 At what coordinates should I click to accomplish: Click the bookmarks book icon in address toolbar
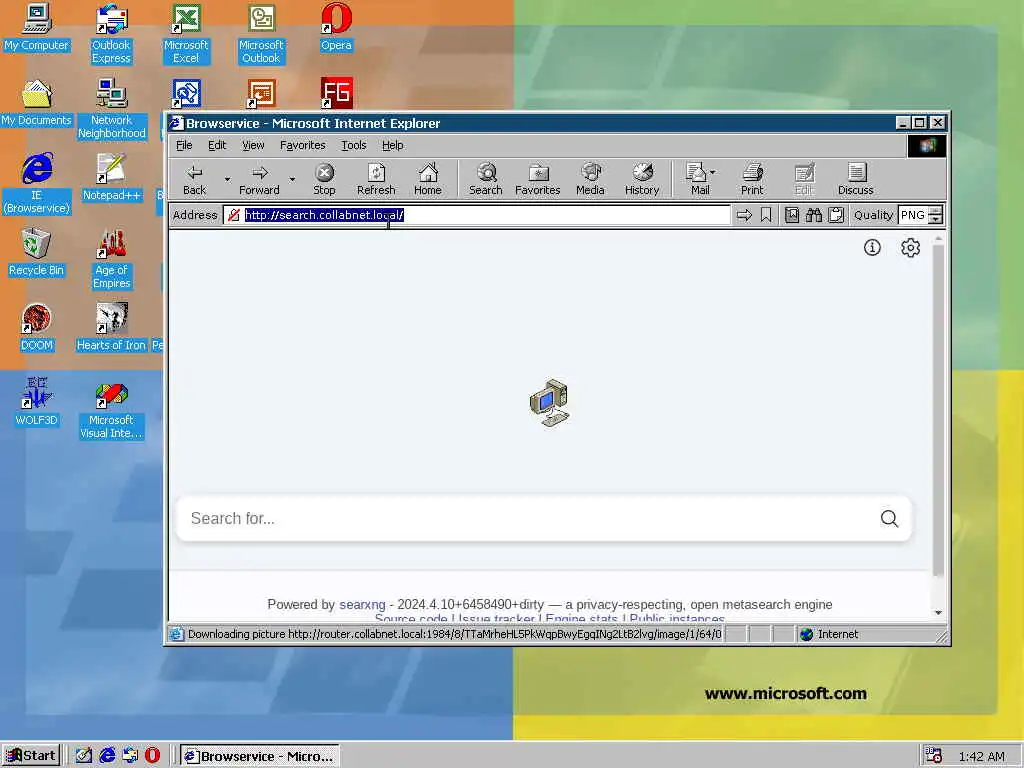[x=792, y=215]
